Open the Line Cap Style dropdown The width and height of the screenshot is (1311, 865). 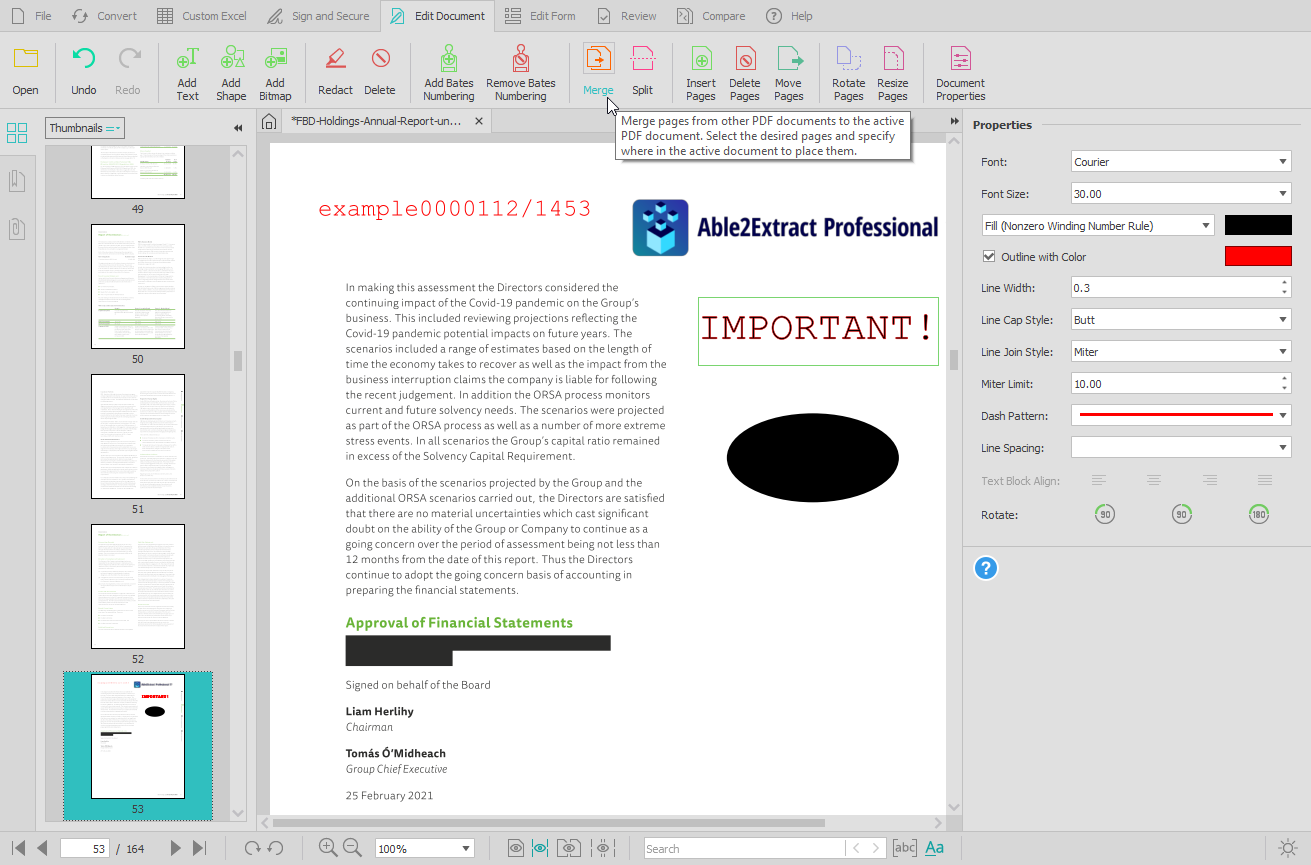pyautogui.click(x=1180, y=319)
